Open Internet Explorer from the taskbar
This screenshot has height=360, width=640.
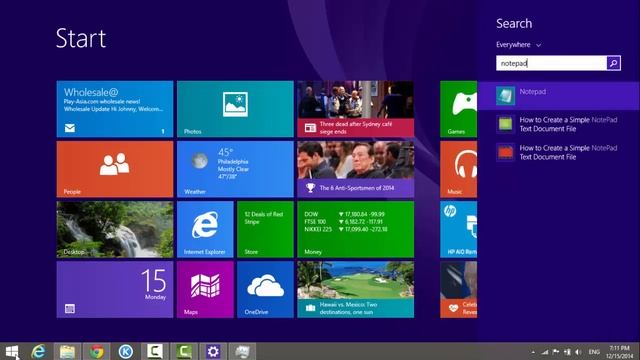point(38,351)
